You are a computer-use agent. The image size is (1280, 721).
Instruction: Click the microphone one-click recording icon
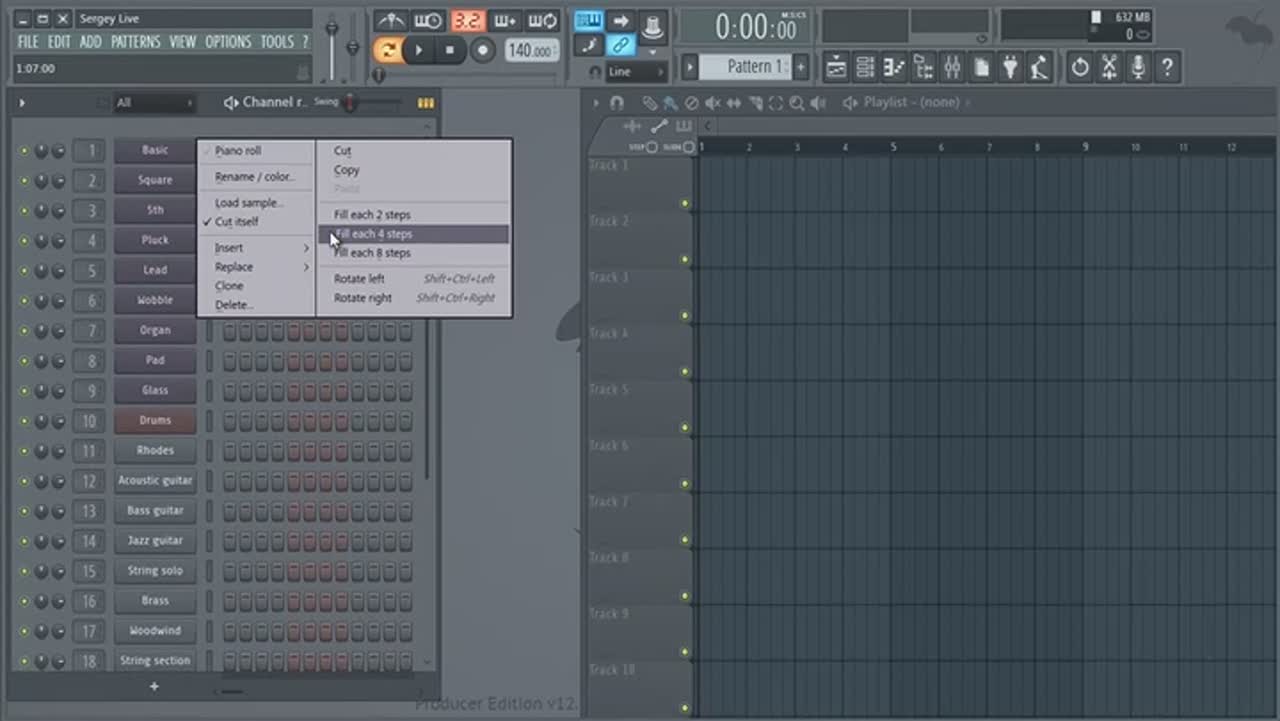1138,67
